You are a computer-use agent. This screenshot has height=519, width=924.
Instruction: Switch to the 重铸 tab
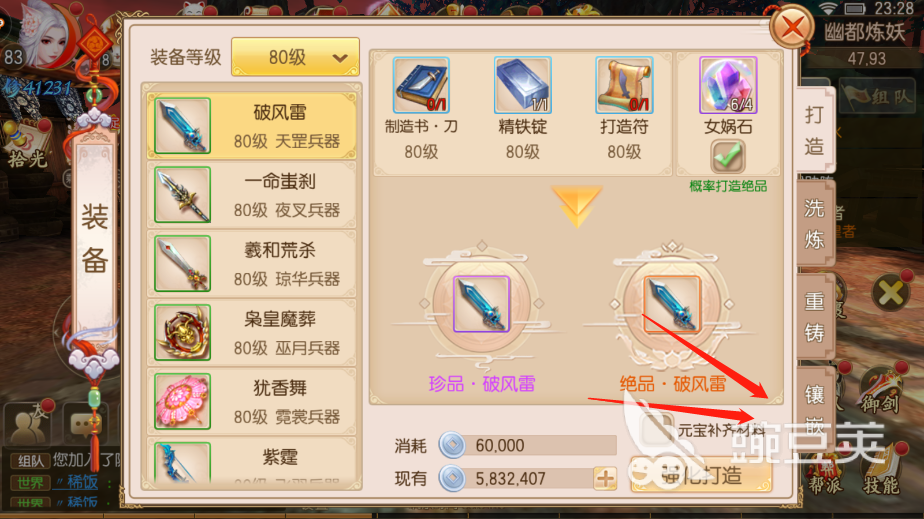[815, 317]
